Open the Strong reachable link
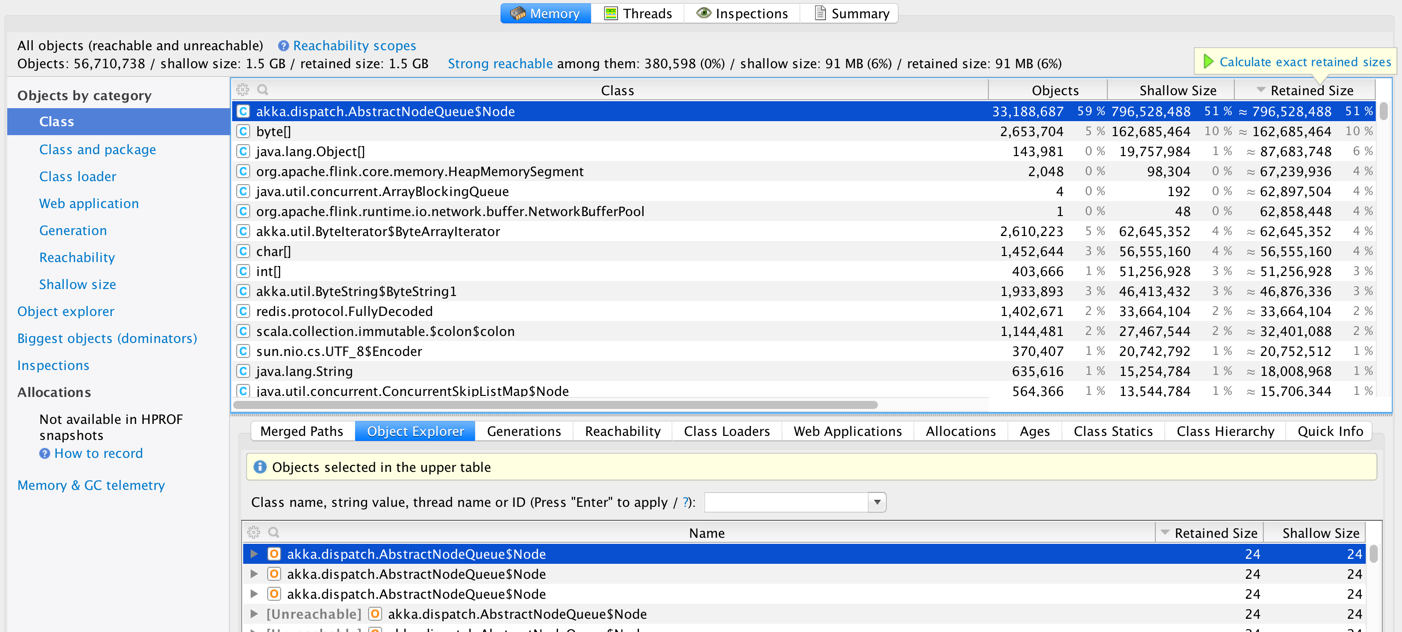 pos(500,63)
